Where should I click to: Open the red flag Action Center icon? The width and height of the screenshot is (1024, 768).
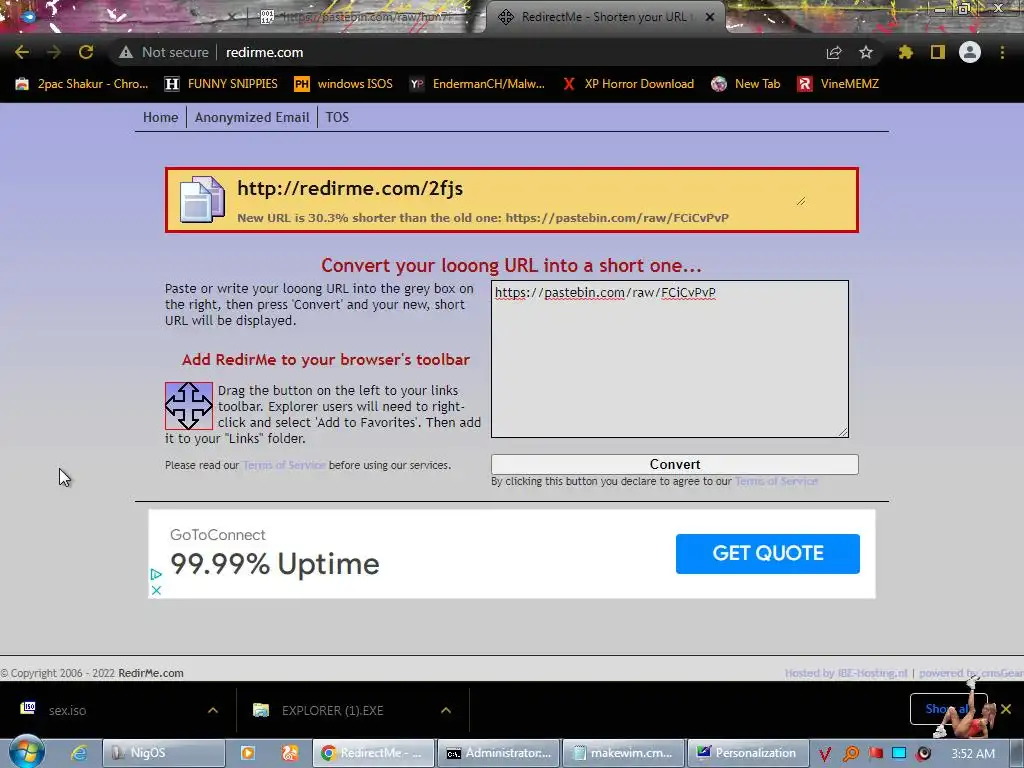tap(876, 754)
